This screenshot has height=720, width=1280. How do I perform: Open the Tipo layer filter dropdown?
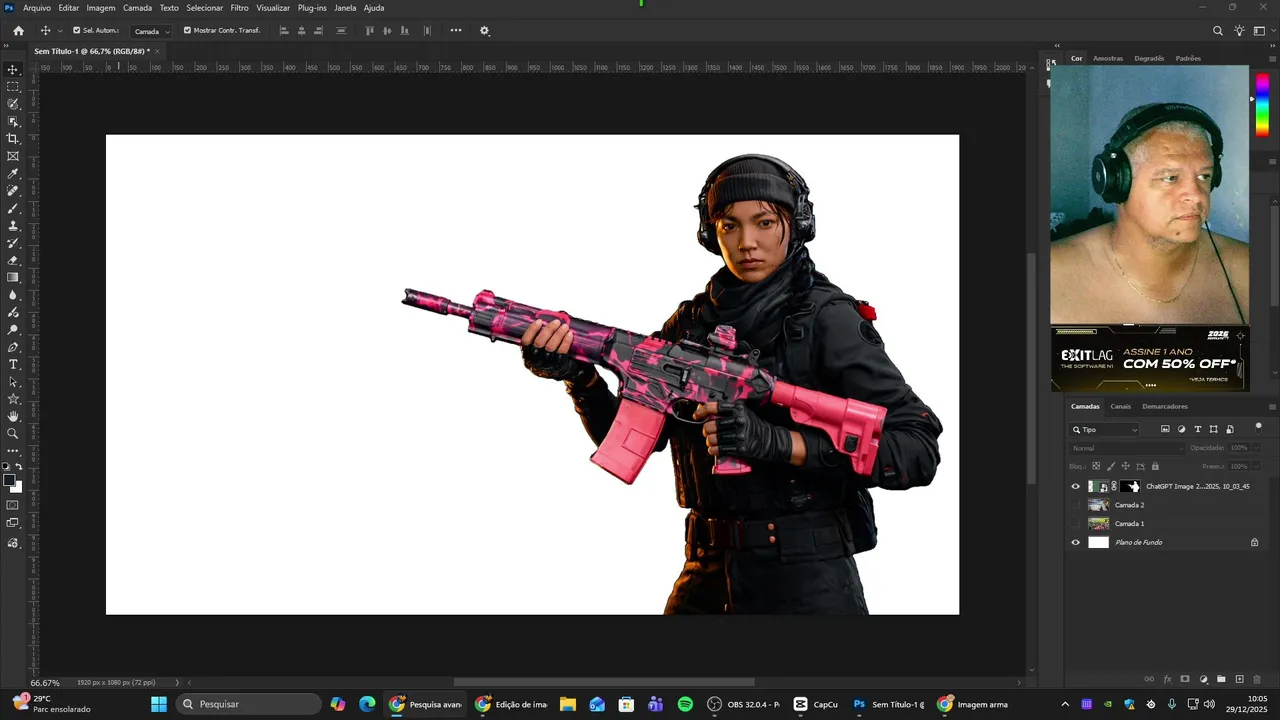1105,429
